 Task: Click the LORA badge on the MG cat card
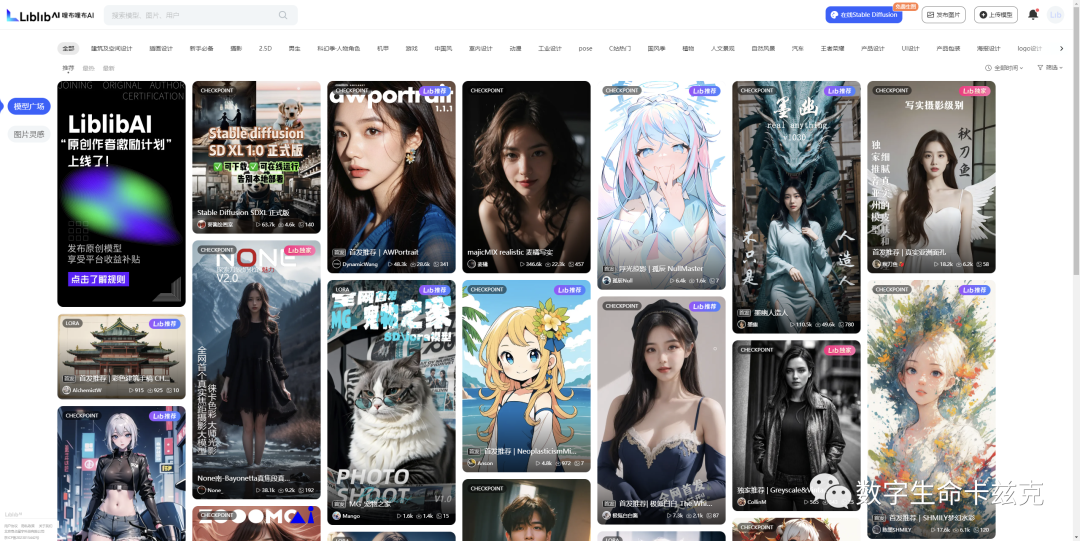coord(342,289)
